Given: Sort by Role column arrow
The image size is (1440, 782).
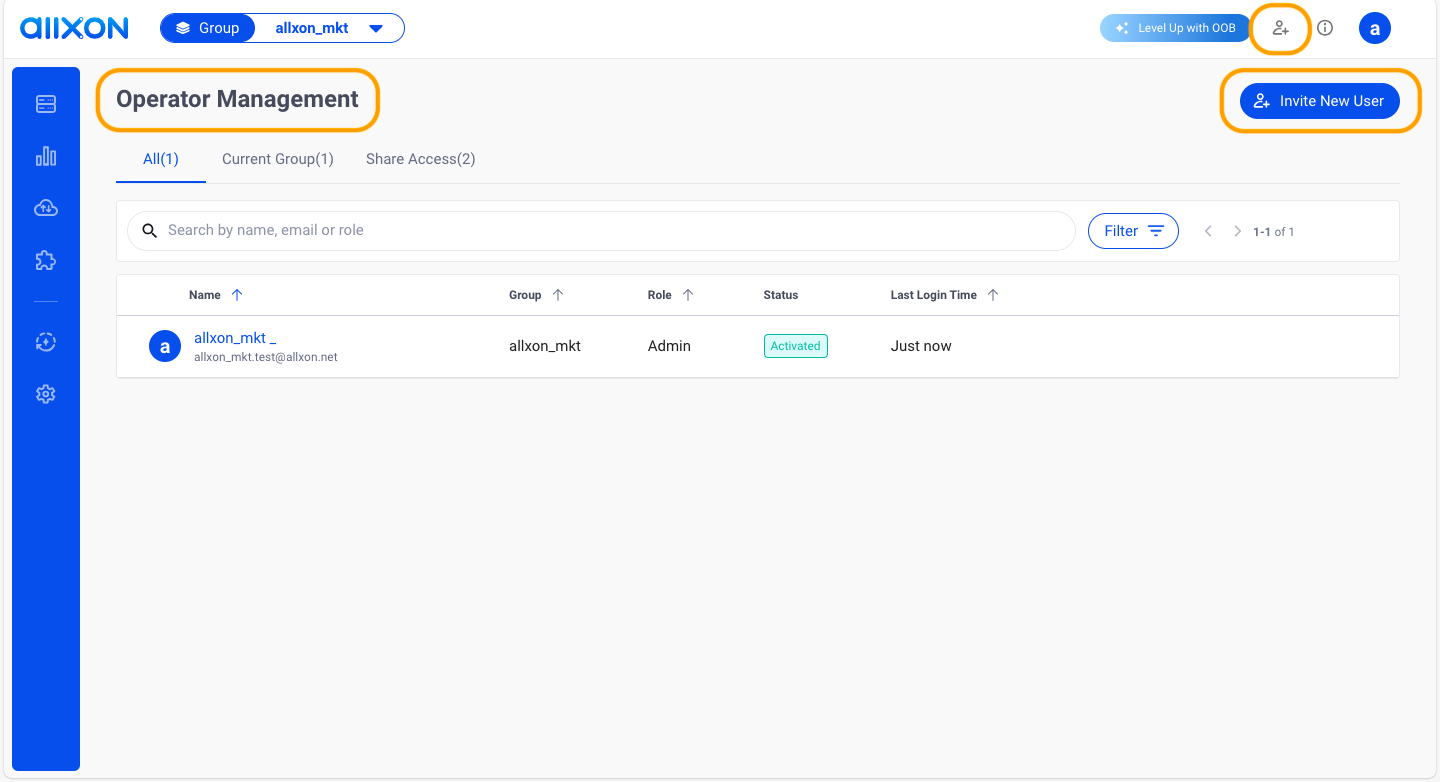Looking at the screenshot, I should coord(688,295).
